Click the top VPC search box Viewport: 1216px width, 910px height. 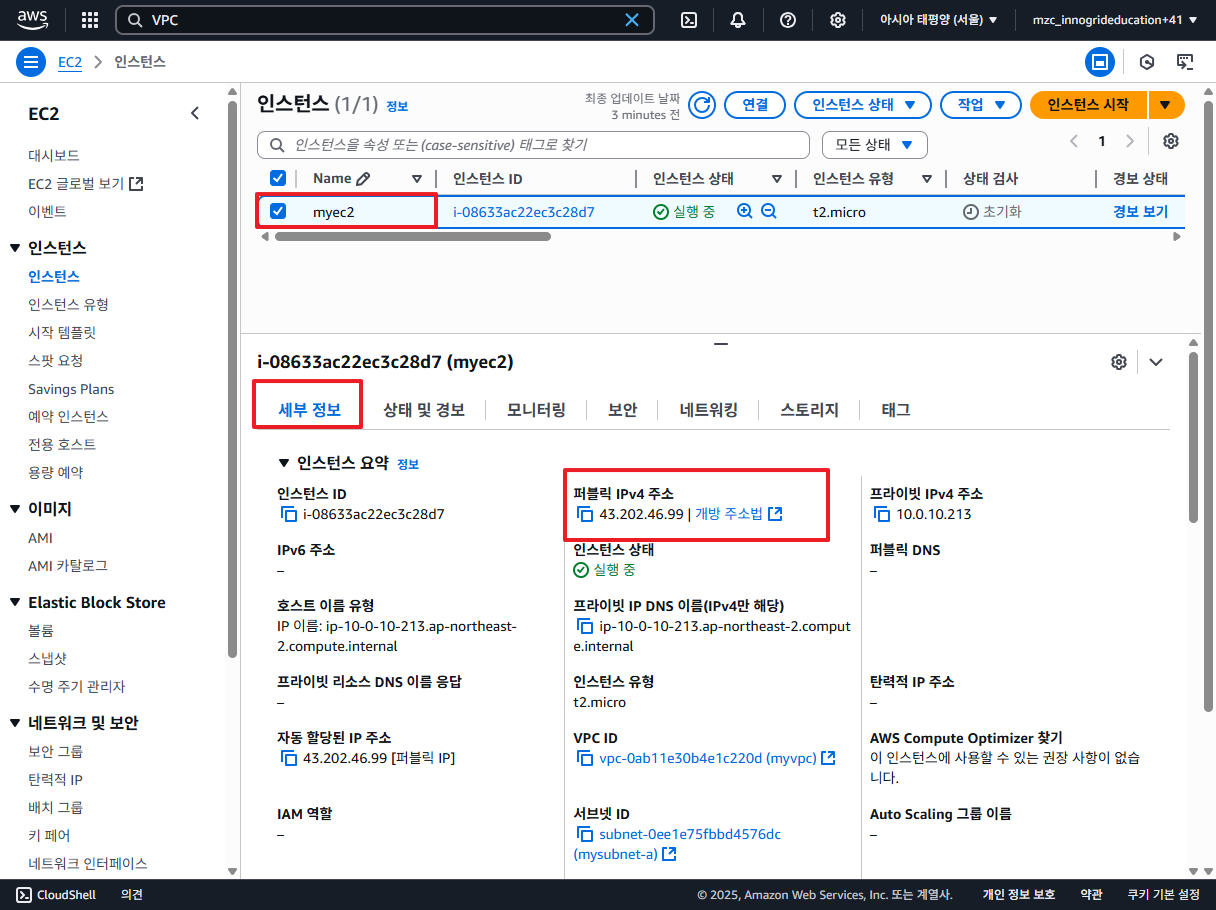pyautogui.click(x=385, y=20)
